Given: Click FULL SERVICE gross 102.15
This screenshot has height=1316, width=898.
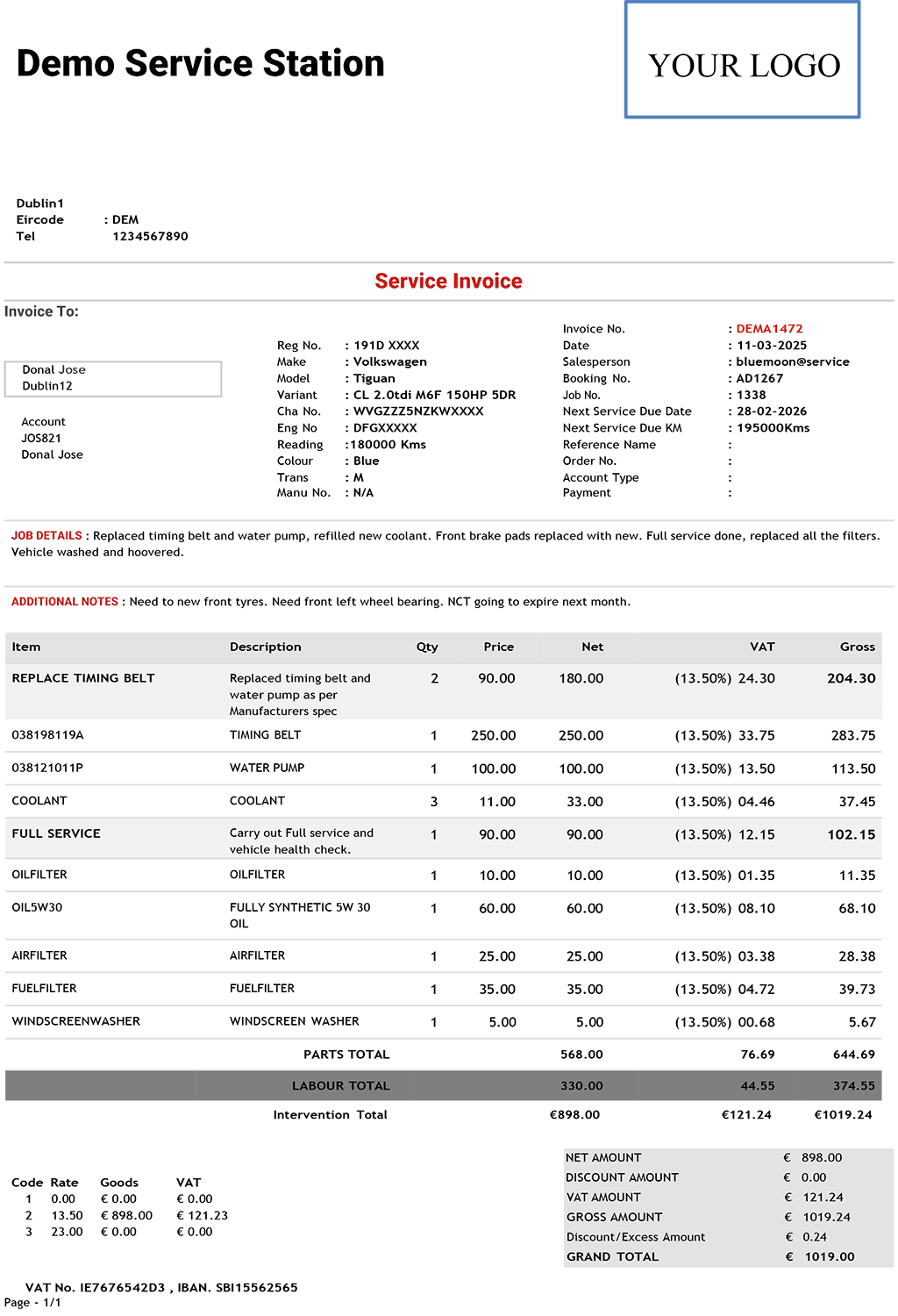Looking at the screenshot, I should (x=851, y=834).
